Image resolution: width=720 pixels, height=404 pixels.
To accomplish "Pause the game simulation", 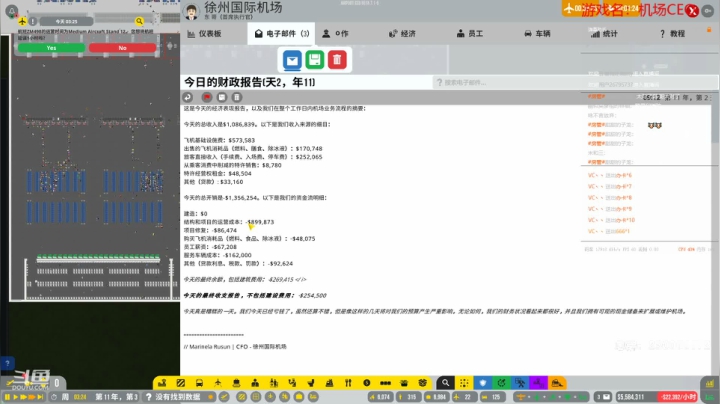I will (x=7, y=397).
